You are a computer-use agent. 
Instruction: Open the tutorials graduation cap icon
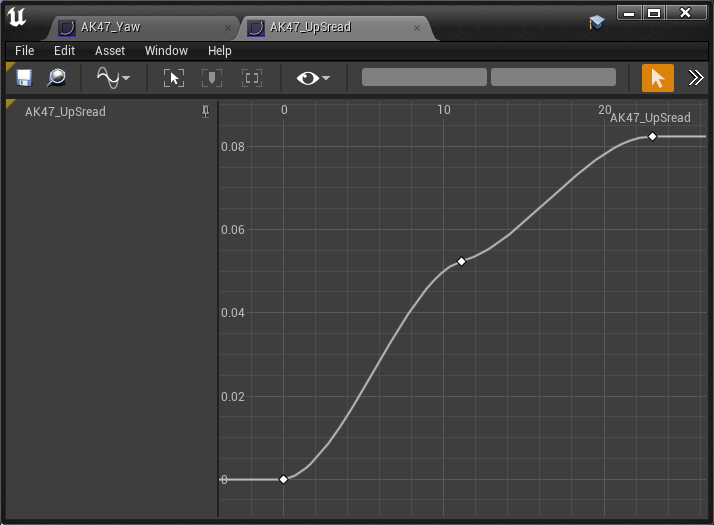point(596,21)
